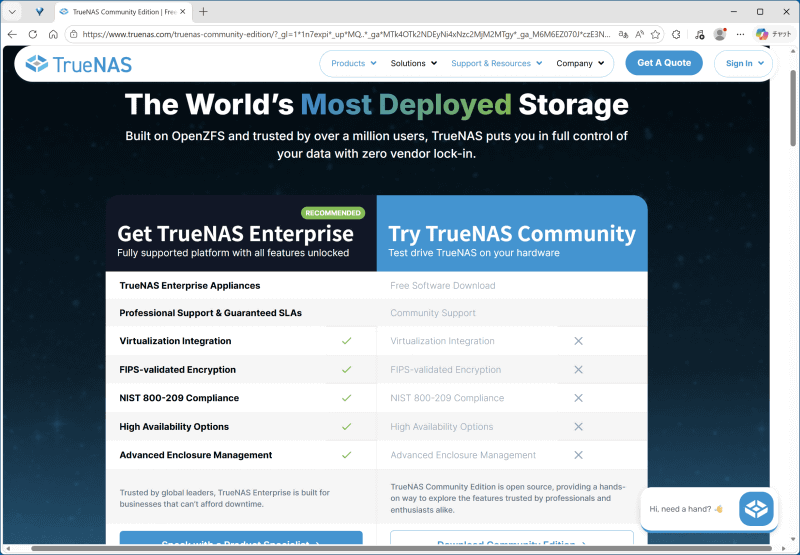The height and width of the screenshot is (555, 800).
Task: Open the chat widget cube icon
Action: click(x=756, y=509)
